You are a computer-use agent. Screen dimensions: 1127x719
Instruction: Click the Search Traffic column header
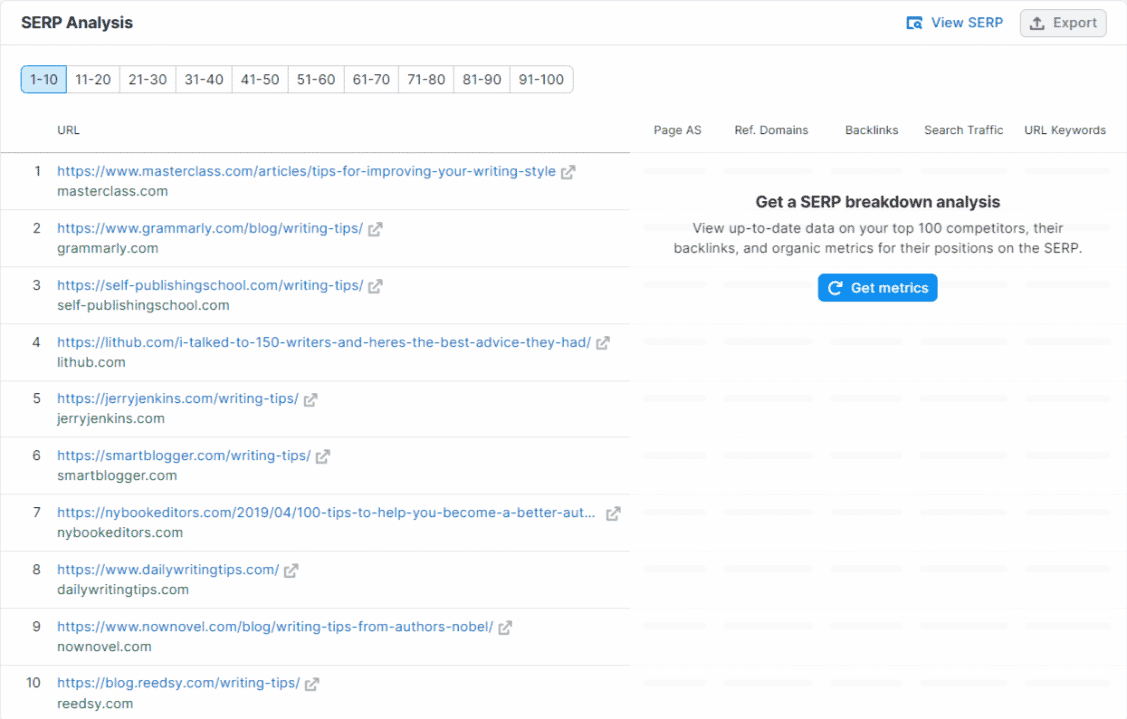click(x=964, y=130)
